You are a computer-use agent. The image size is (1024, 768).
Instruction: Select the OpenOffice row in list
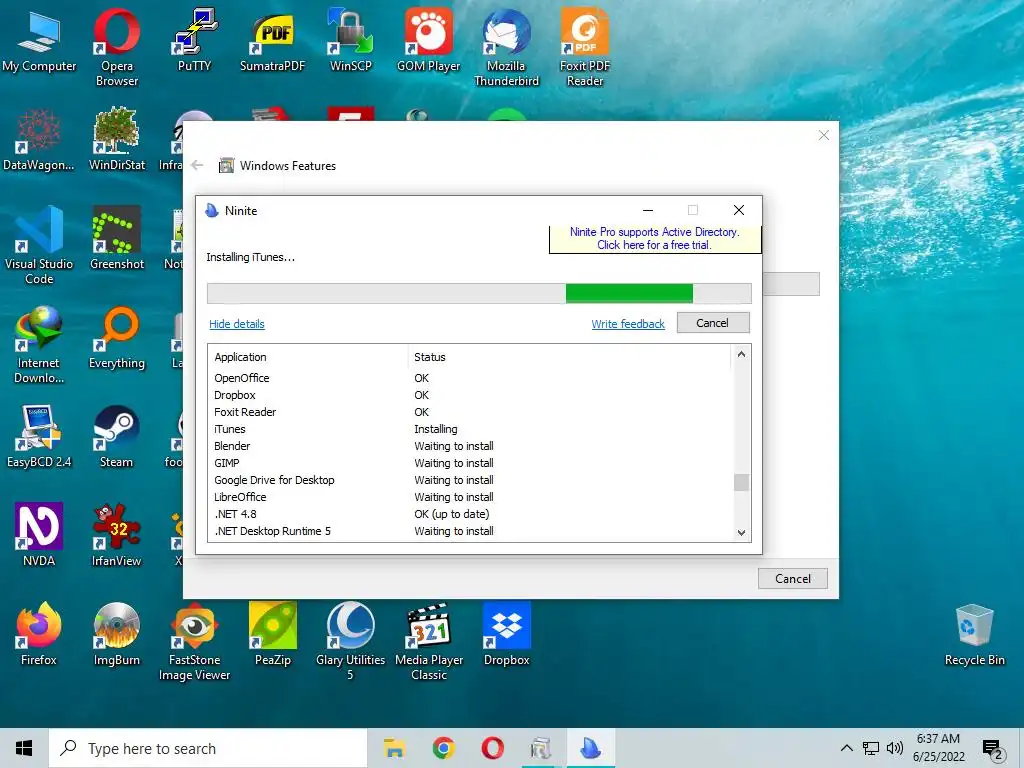click(470, 378)
